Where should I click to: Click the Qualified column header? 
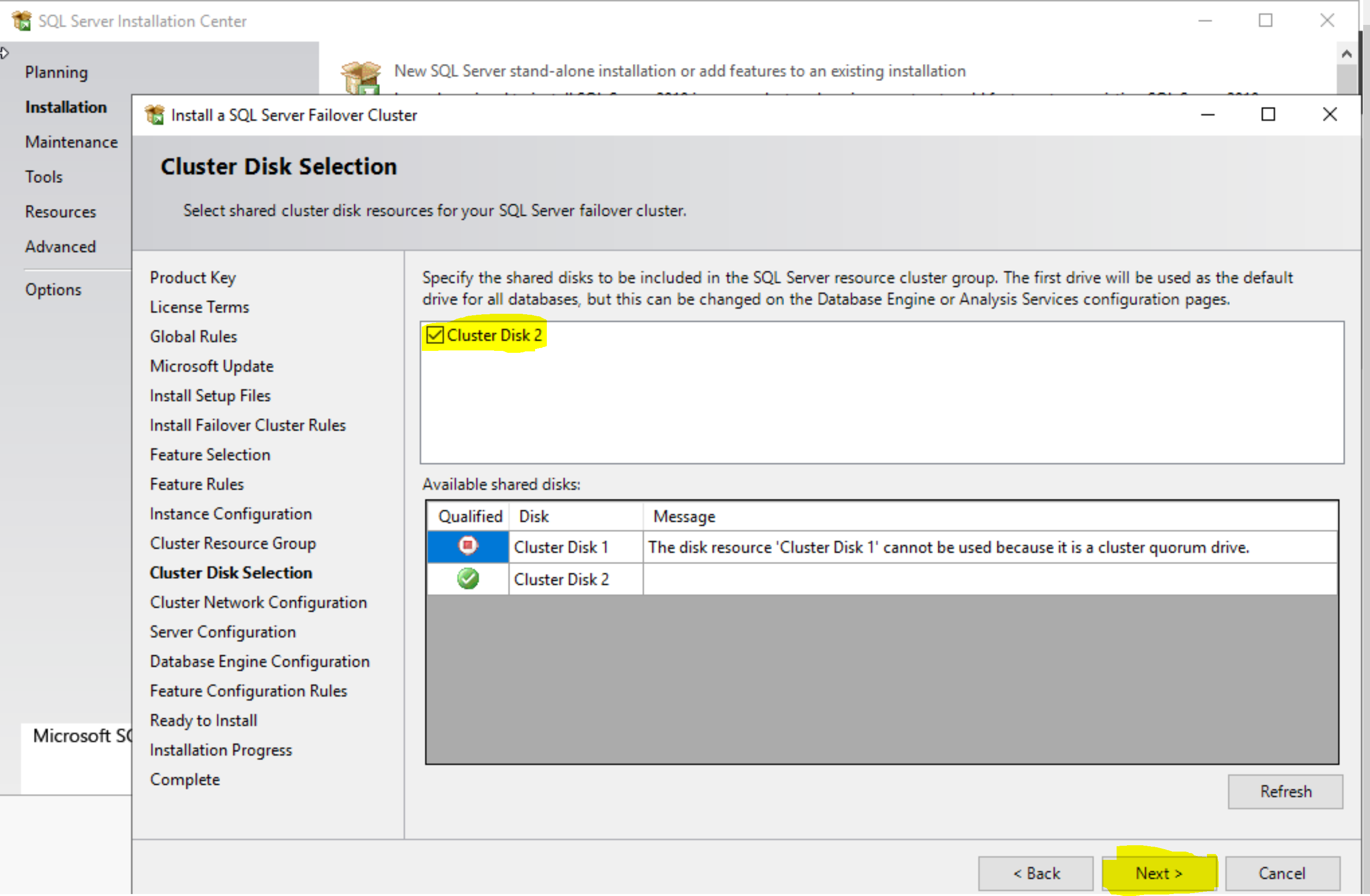[x=469, y=516]
